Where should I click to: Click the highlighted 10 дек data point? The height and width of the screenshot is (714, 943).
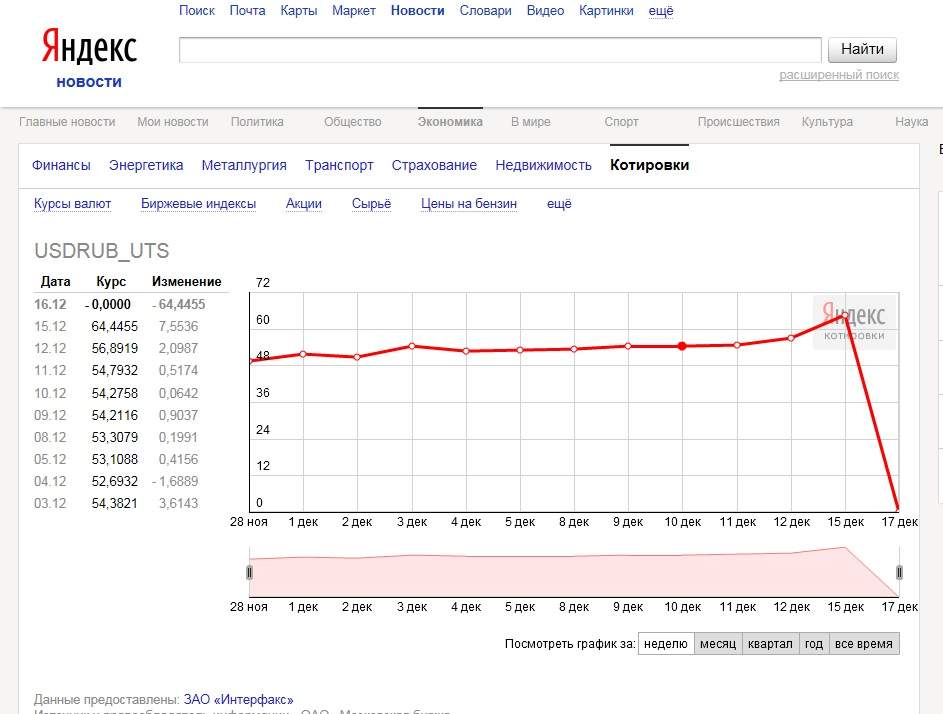[682, 346]
